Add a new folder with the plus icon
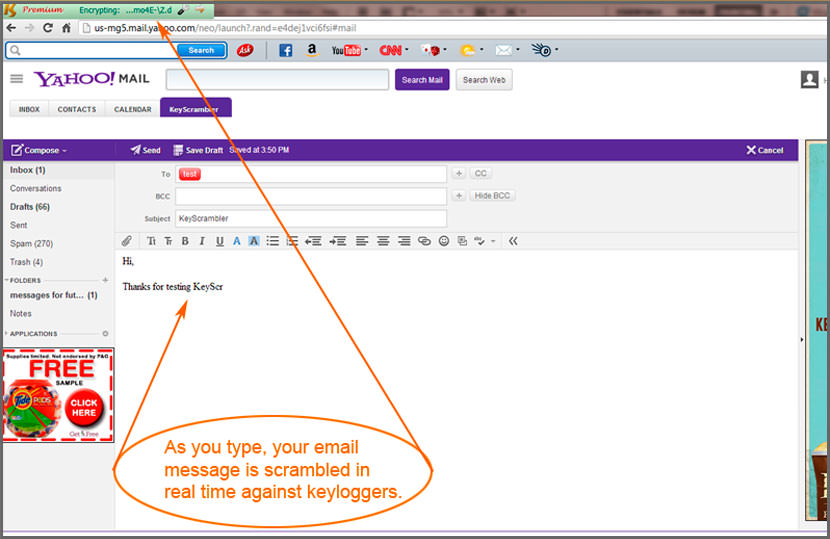 click(x=105, y=280)
